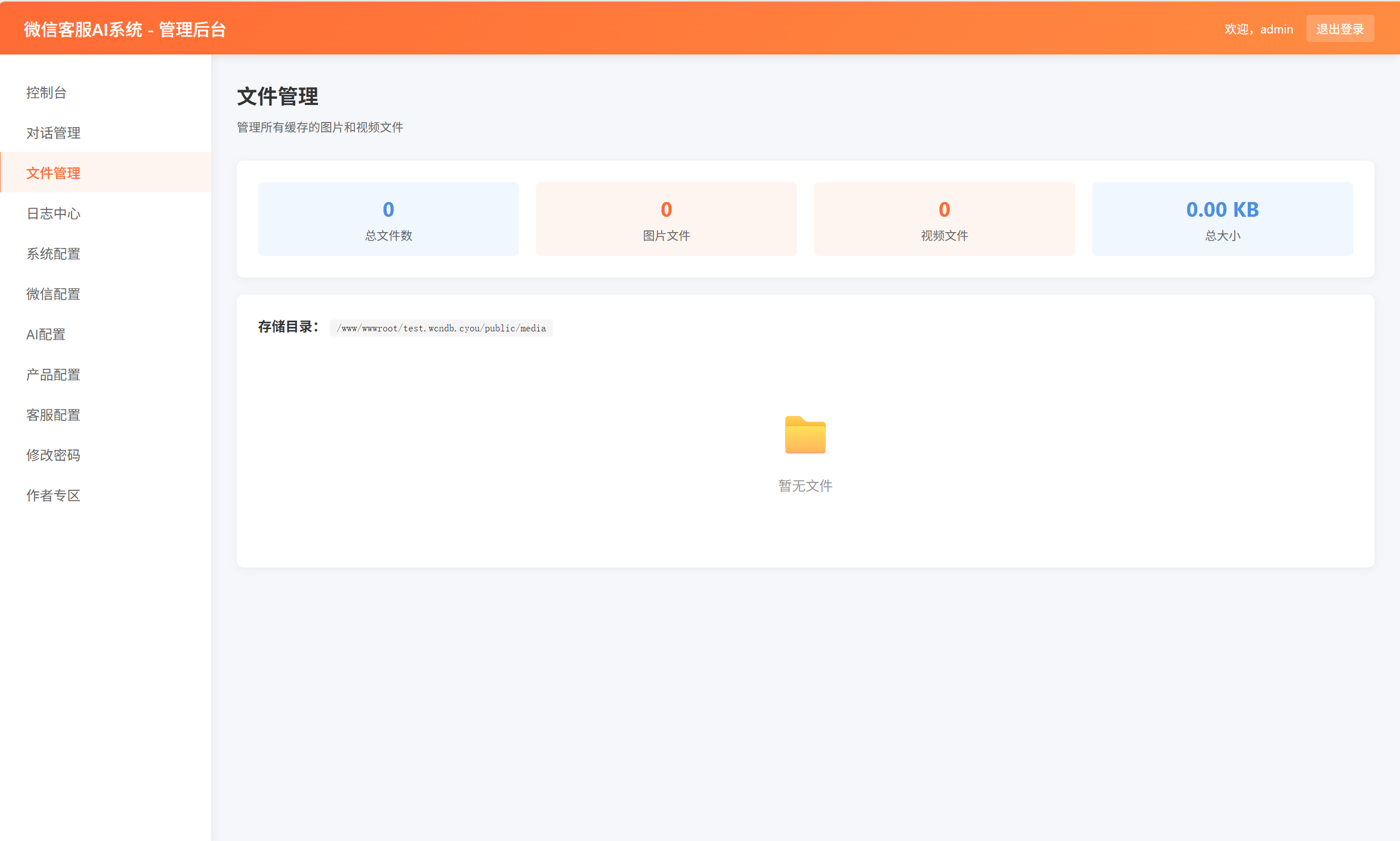
Task: Select the storage directory path text
Action: [x=441, y=327]
